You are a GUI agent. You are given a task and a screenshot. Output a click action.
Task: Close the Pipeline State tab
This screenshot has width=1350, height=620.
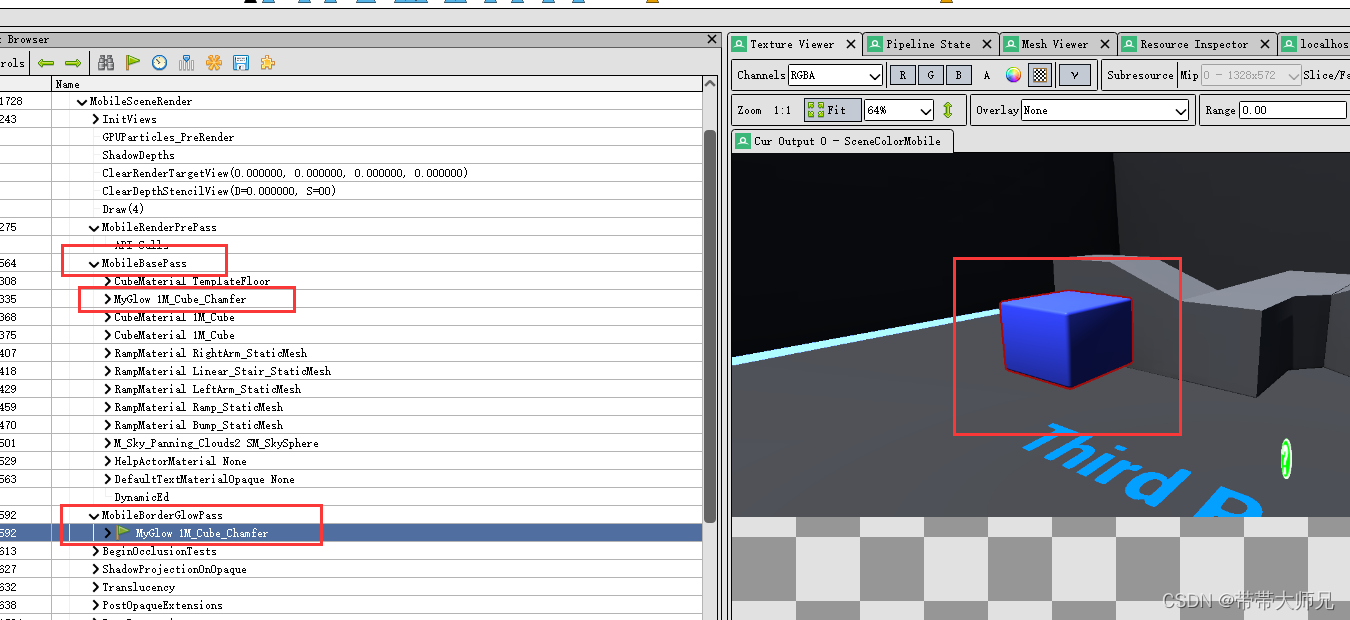(x=987, y=44)
